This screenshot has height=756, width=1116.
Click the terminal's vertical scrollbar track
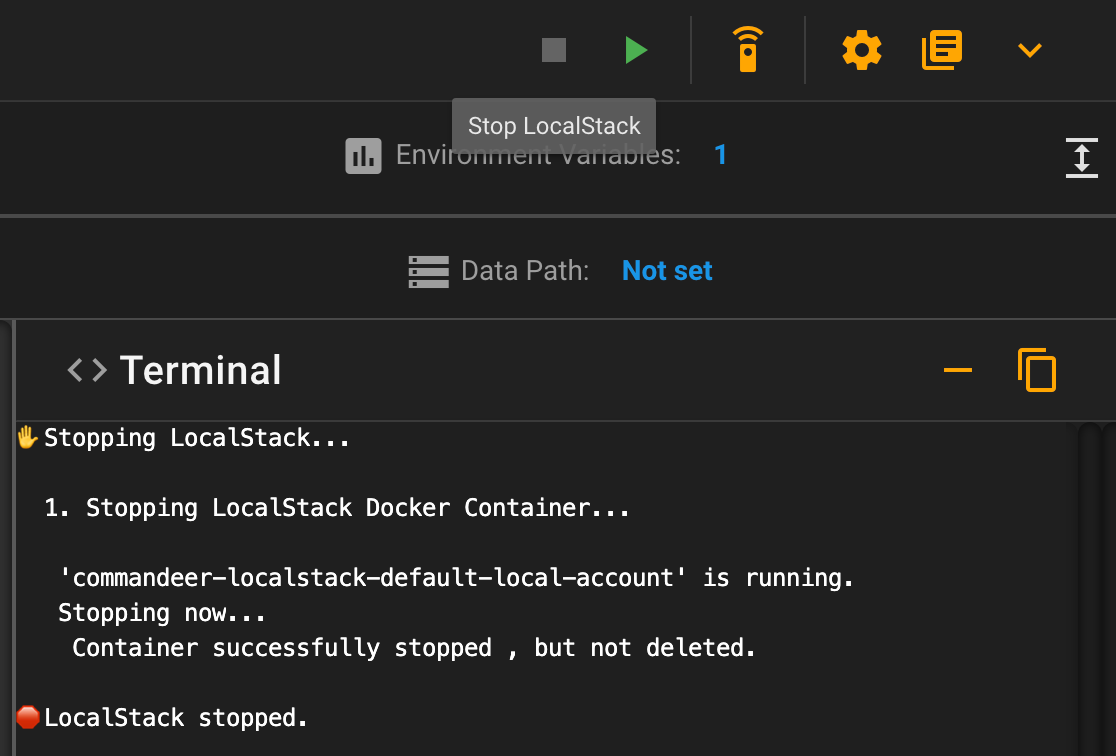click(x=1089, y=589)
